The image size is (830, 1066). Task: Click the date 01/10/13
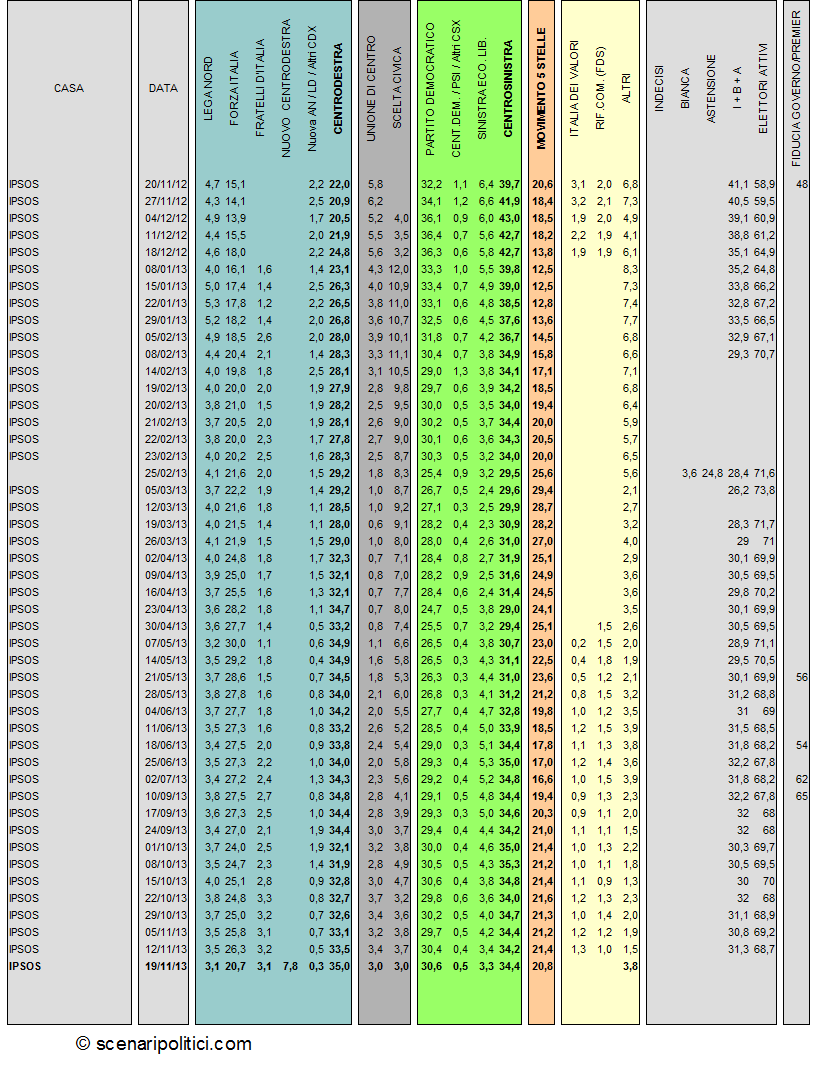pyautogui.click(x=166, y=847)
